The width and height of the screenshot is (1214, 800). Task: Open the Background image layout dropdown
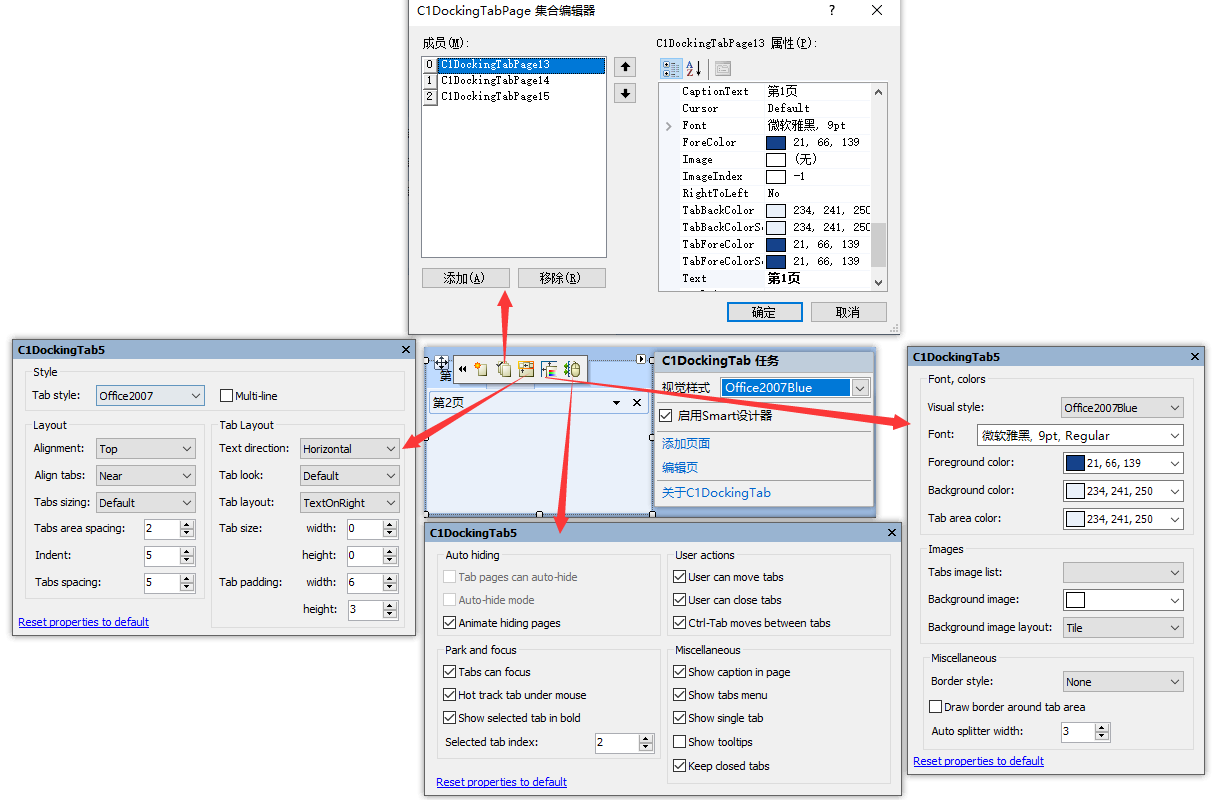click(1123, 628)
